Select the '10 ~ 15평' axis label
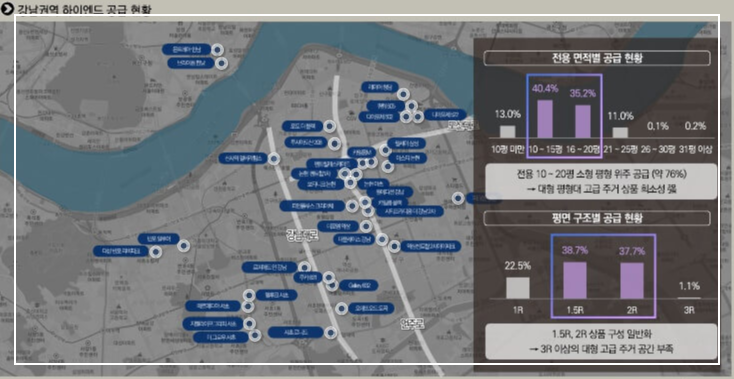The height and width of the screenshot is (379, 734). pyautogui.click(x=545, y=150)
